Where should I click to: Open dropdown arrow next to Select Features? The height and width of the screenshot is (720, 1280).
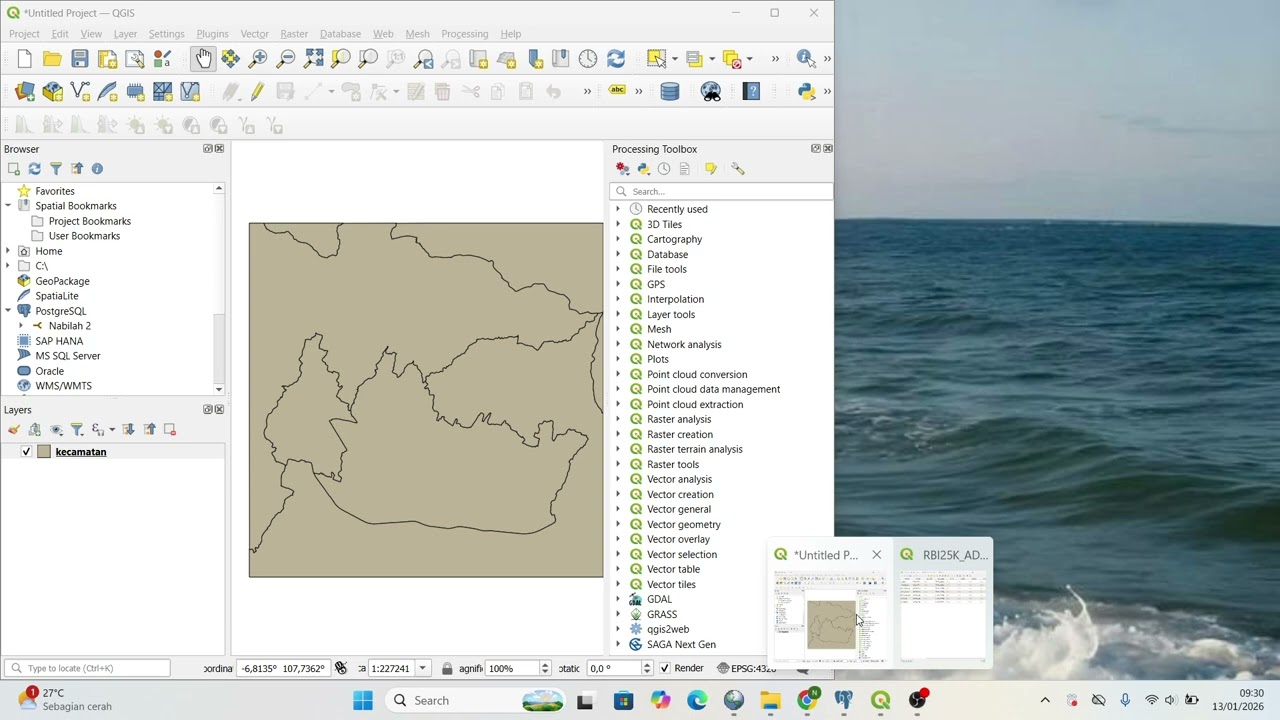674,59
